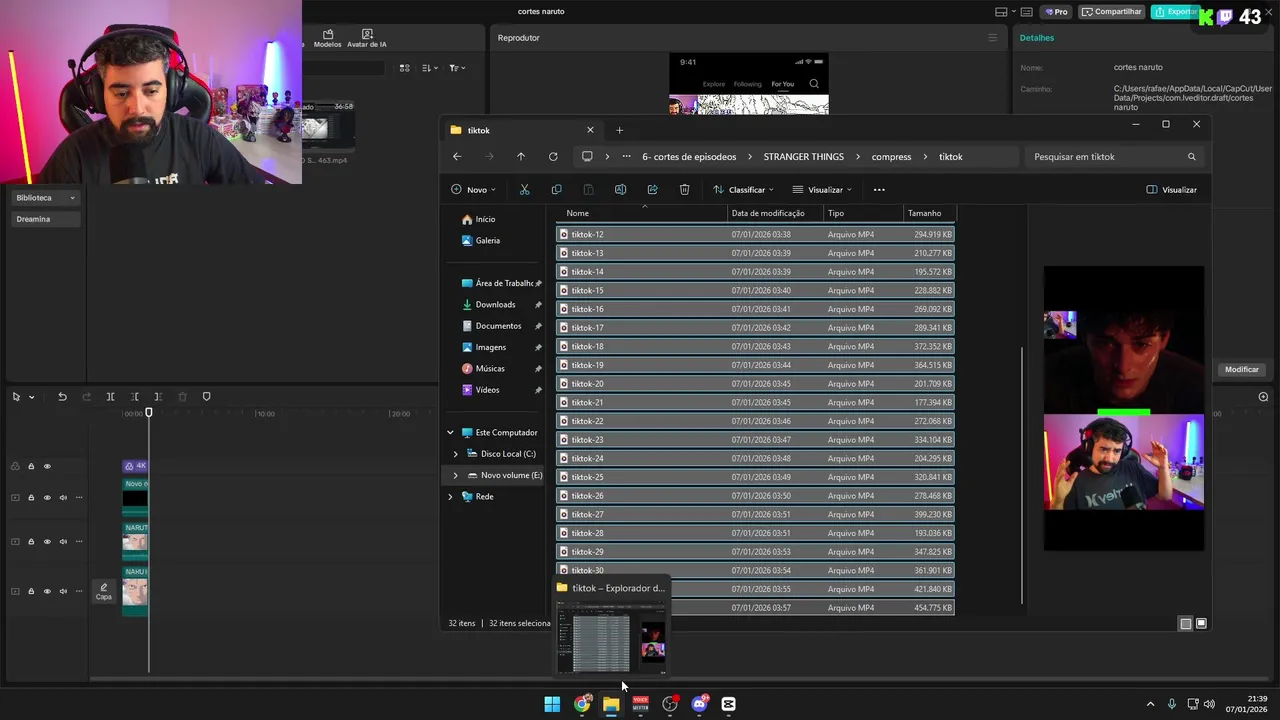
Task: Open the Windows Start menu
Action: pos(552,704)
